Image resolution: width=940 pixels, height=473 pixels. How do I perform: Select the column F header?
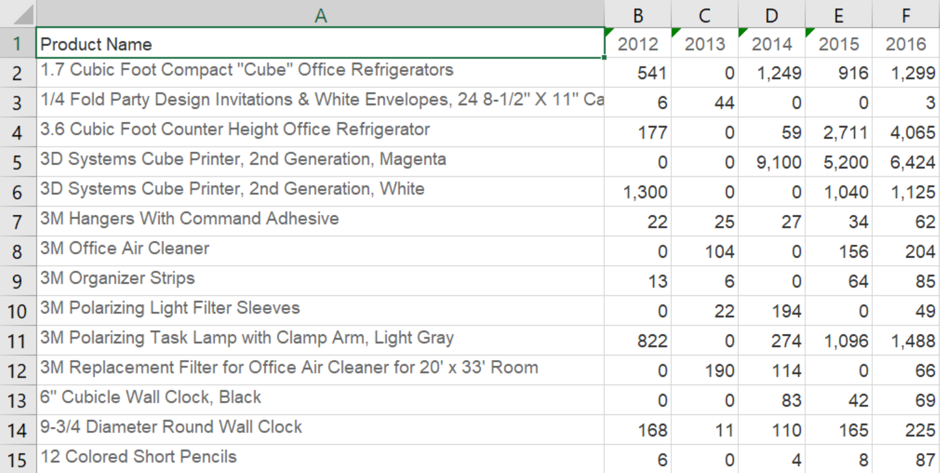coord(905,14)
